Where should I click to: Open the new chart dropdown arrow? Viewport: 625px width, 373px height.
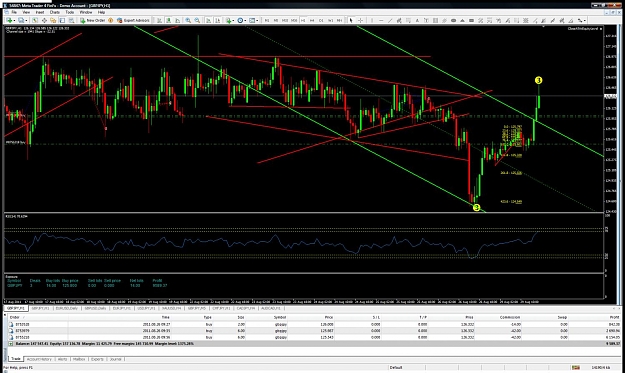pos(14,20)
